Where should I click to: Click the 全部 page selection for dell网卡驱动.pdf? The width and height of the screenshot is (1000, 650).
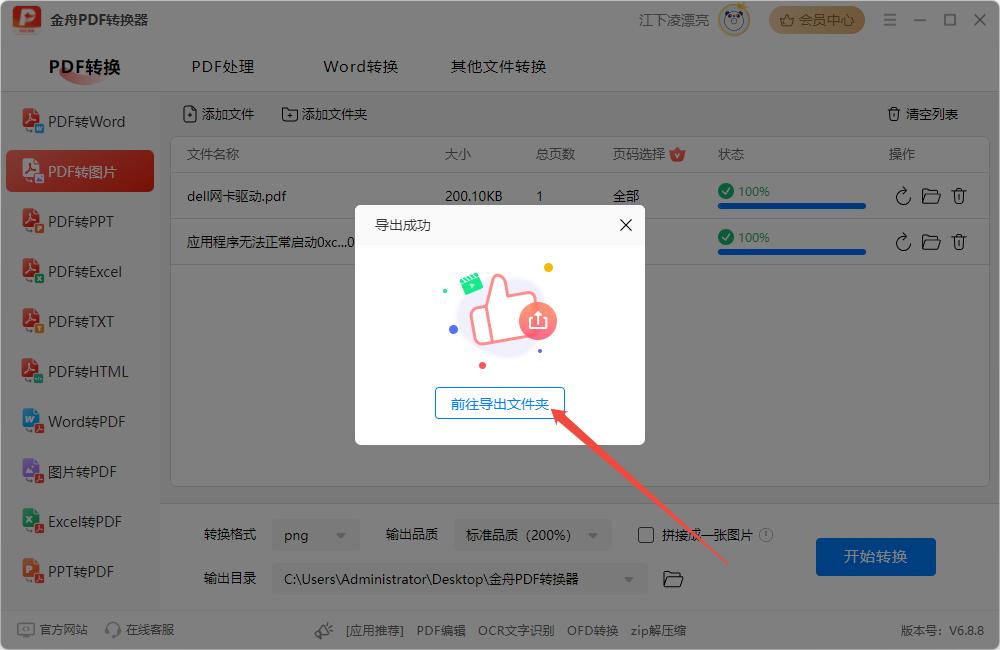[x=626, y=196]
